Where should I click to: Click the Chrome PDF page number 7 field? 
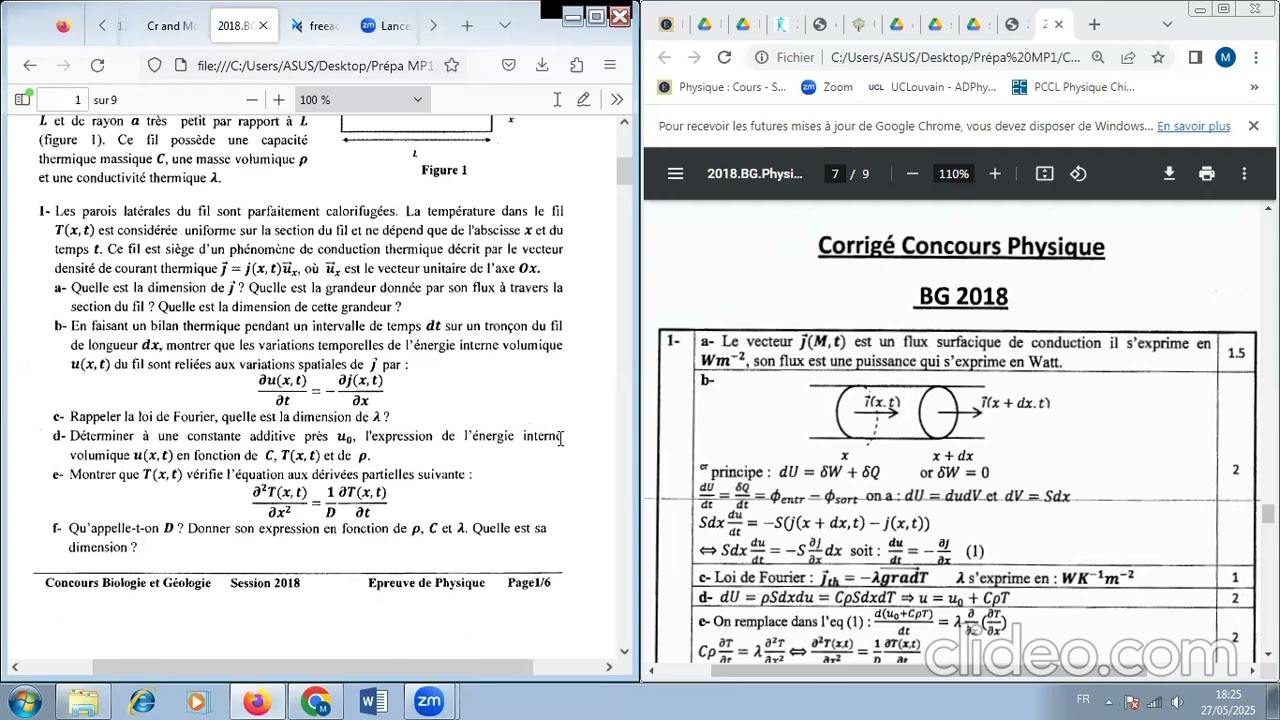click(835, 173)
